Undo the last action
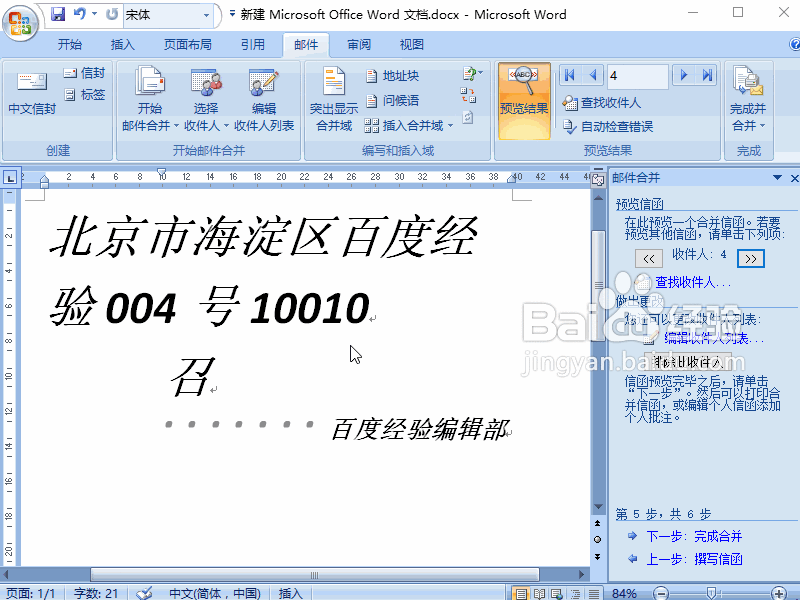 click(x=79, y=14)
